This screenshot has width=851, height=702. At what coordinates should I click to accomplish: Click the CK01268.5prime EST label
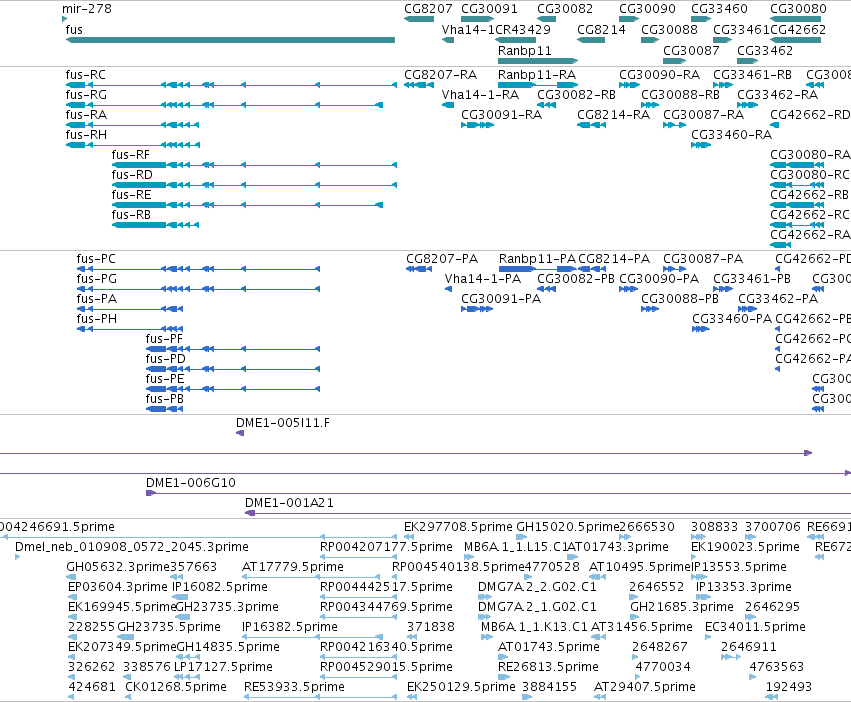point(176,687)
